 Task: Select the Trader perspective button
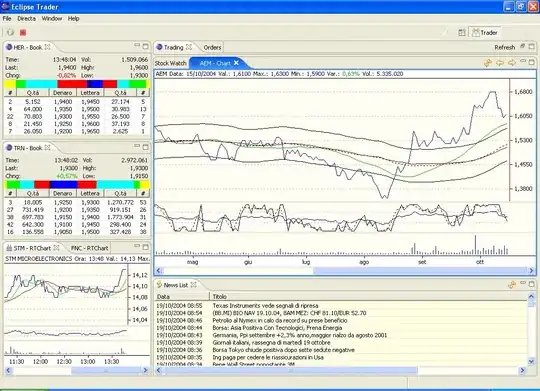click(485, 33)
